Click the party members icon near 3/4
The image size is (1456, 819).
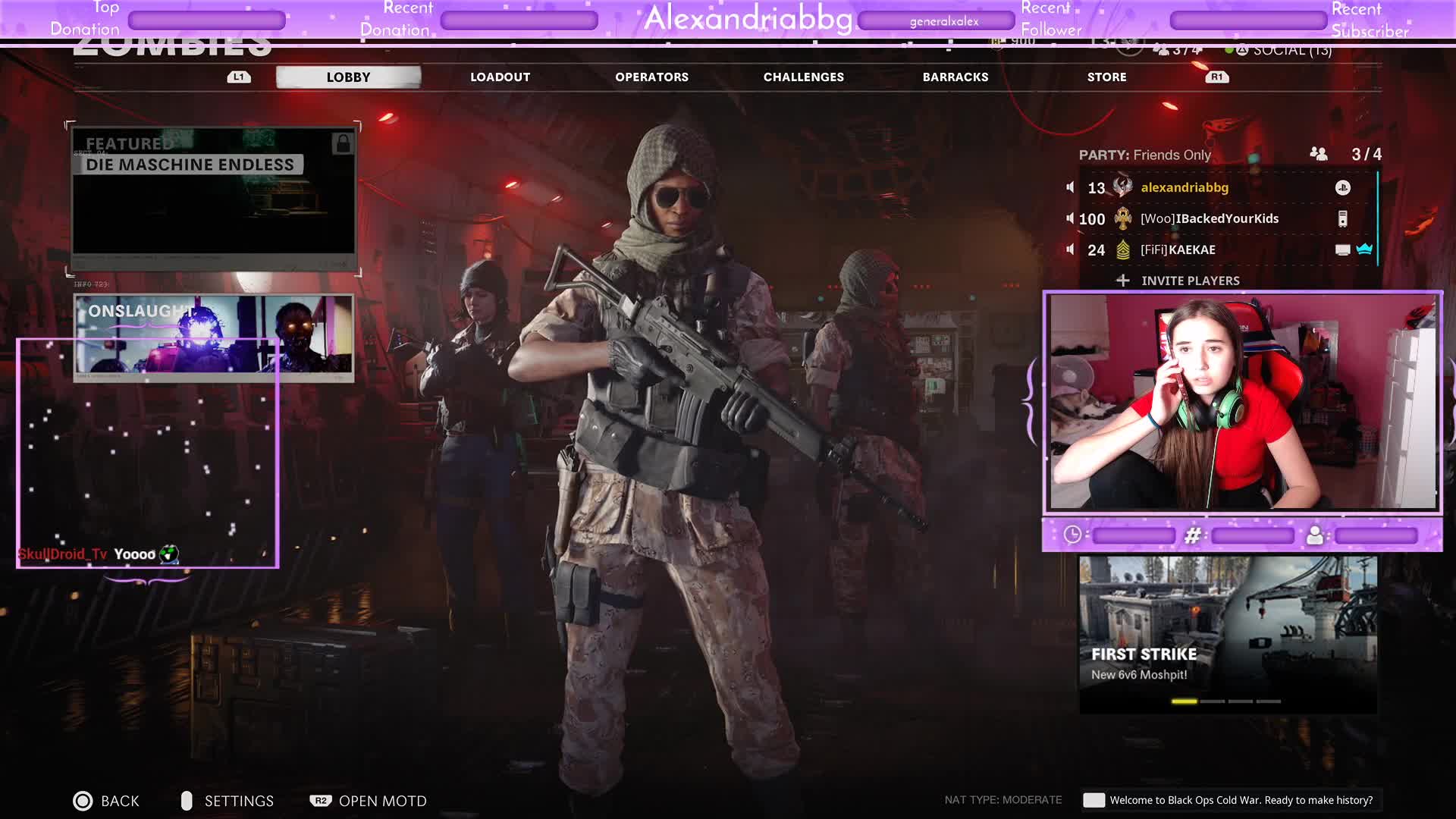[x=1319, y=154]
